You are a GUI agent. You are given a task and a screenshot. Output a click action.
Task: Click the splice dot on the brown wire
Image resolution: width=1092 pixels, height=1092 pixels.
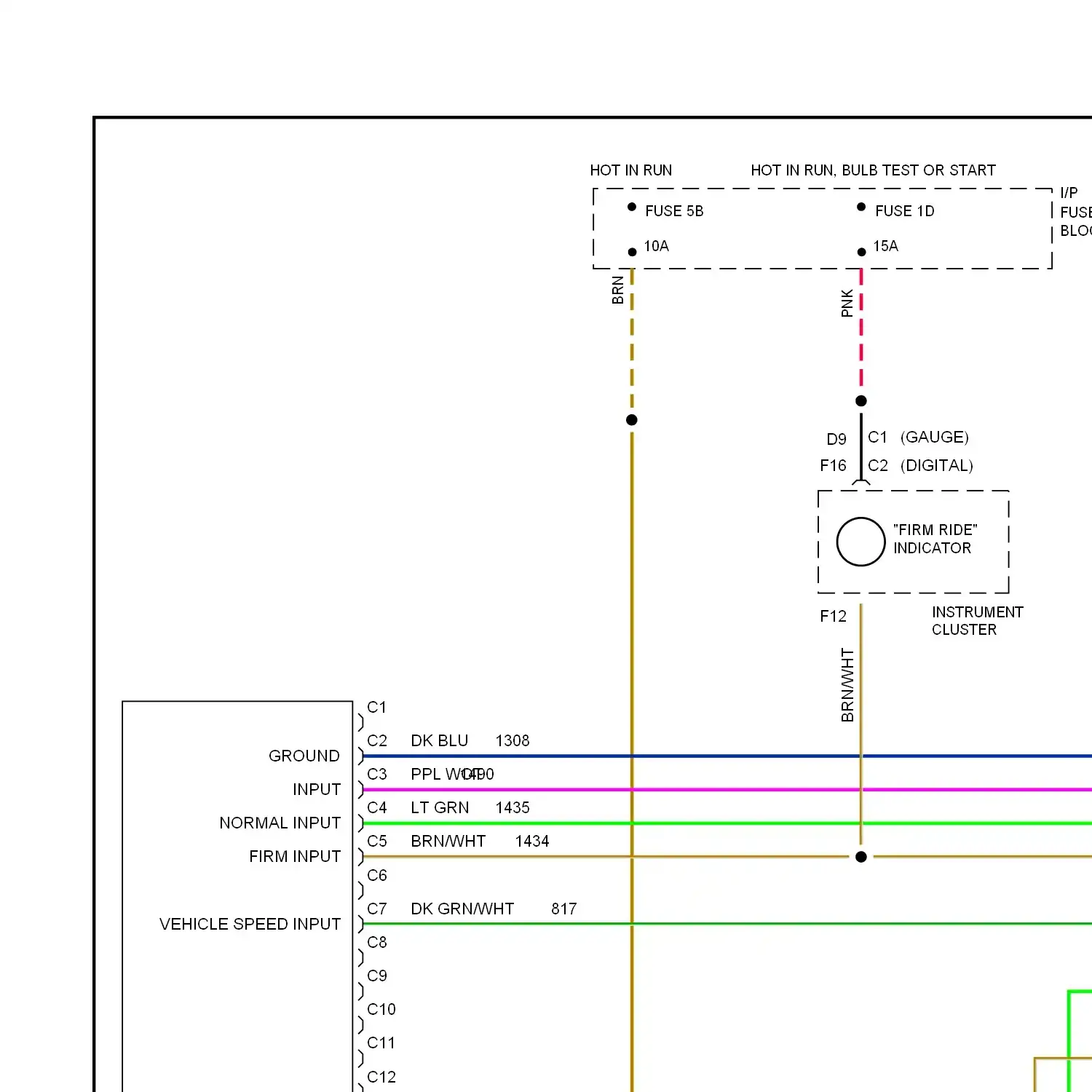tap(632, 420)
